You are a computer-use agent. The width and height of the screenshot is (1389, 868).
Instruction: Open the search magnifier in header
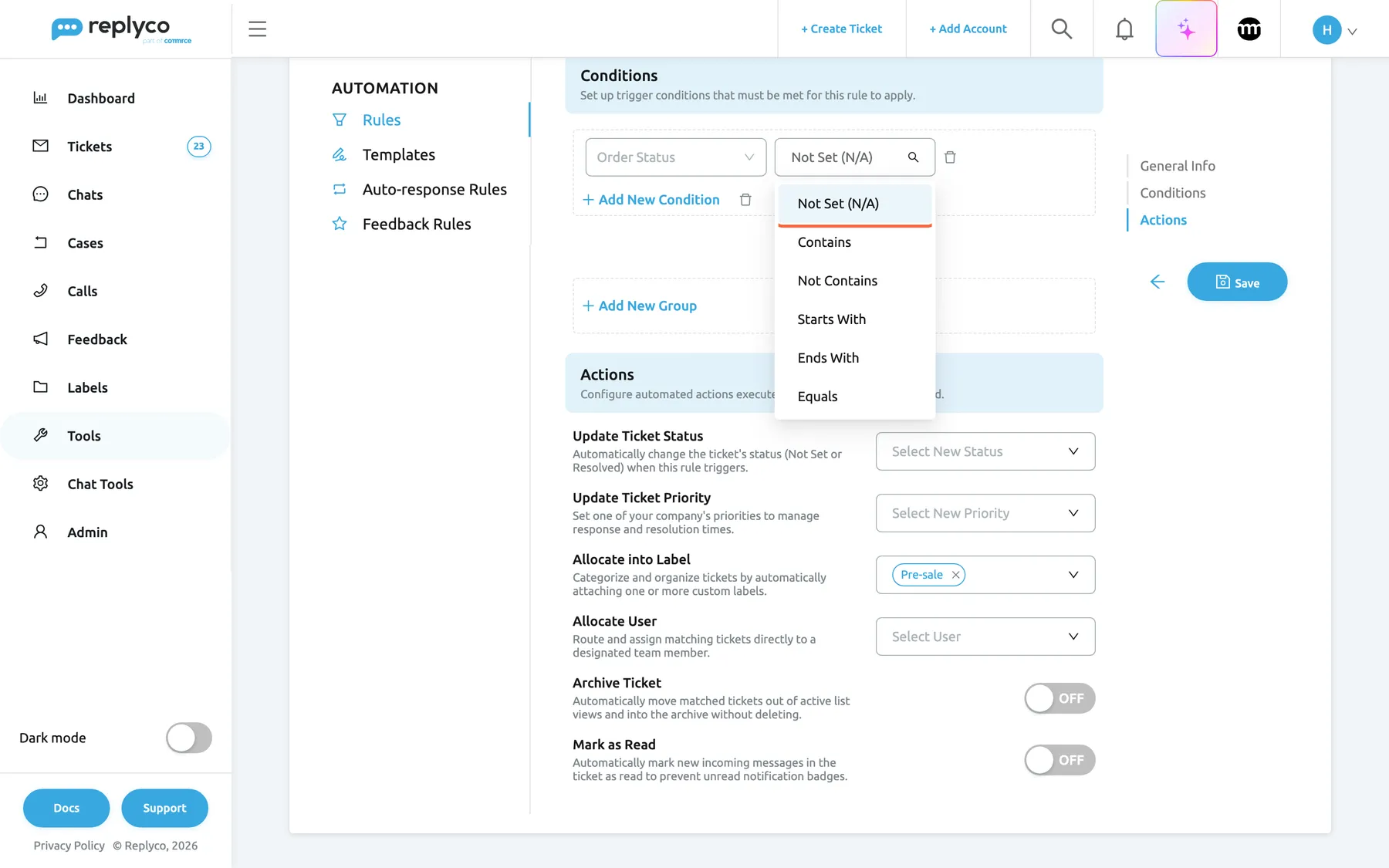[x=1062, y=29]
